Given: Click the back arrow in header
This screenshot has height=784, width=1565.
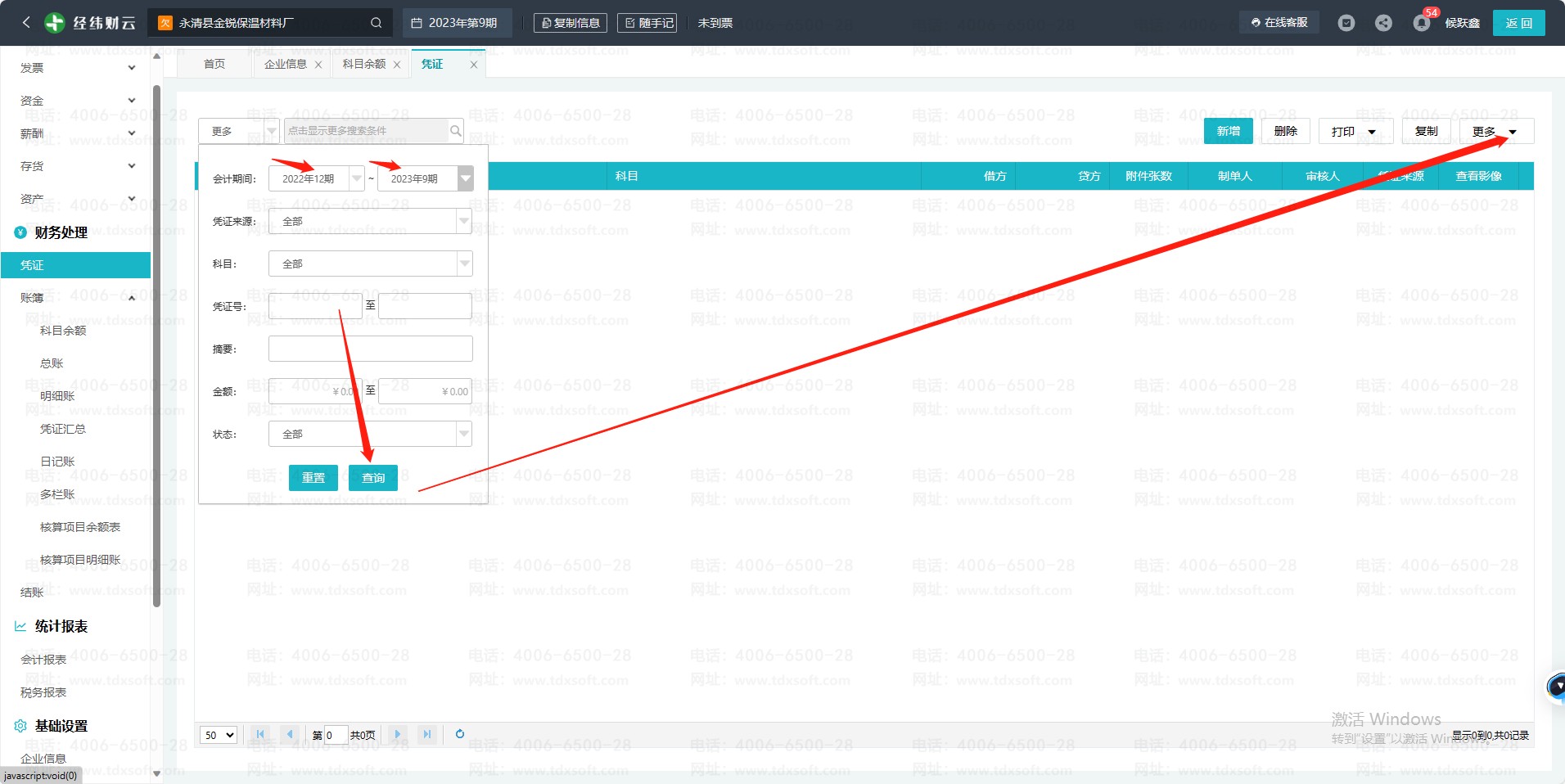Looking at the screenshot, I should pos(26,23).
